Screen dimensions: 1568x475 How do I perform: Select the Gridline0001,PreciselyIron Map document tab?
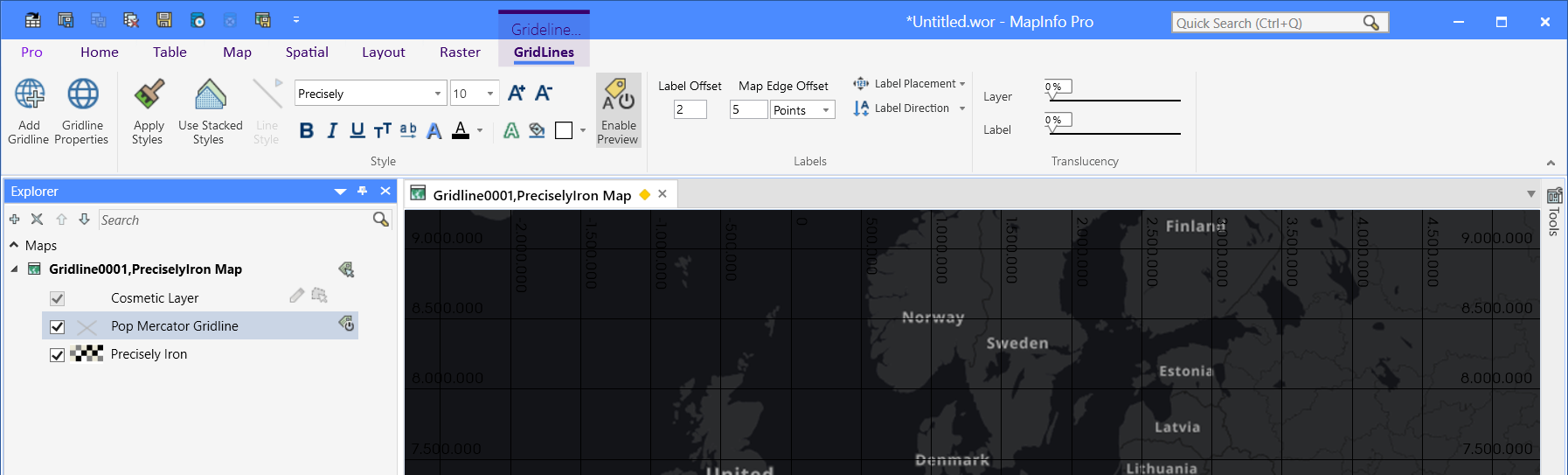pyautogui.click(x=531, y=195)
